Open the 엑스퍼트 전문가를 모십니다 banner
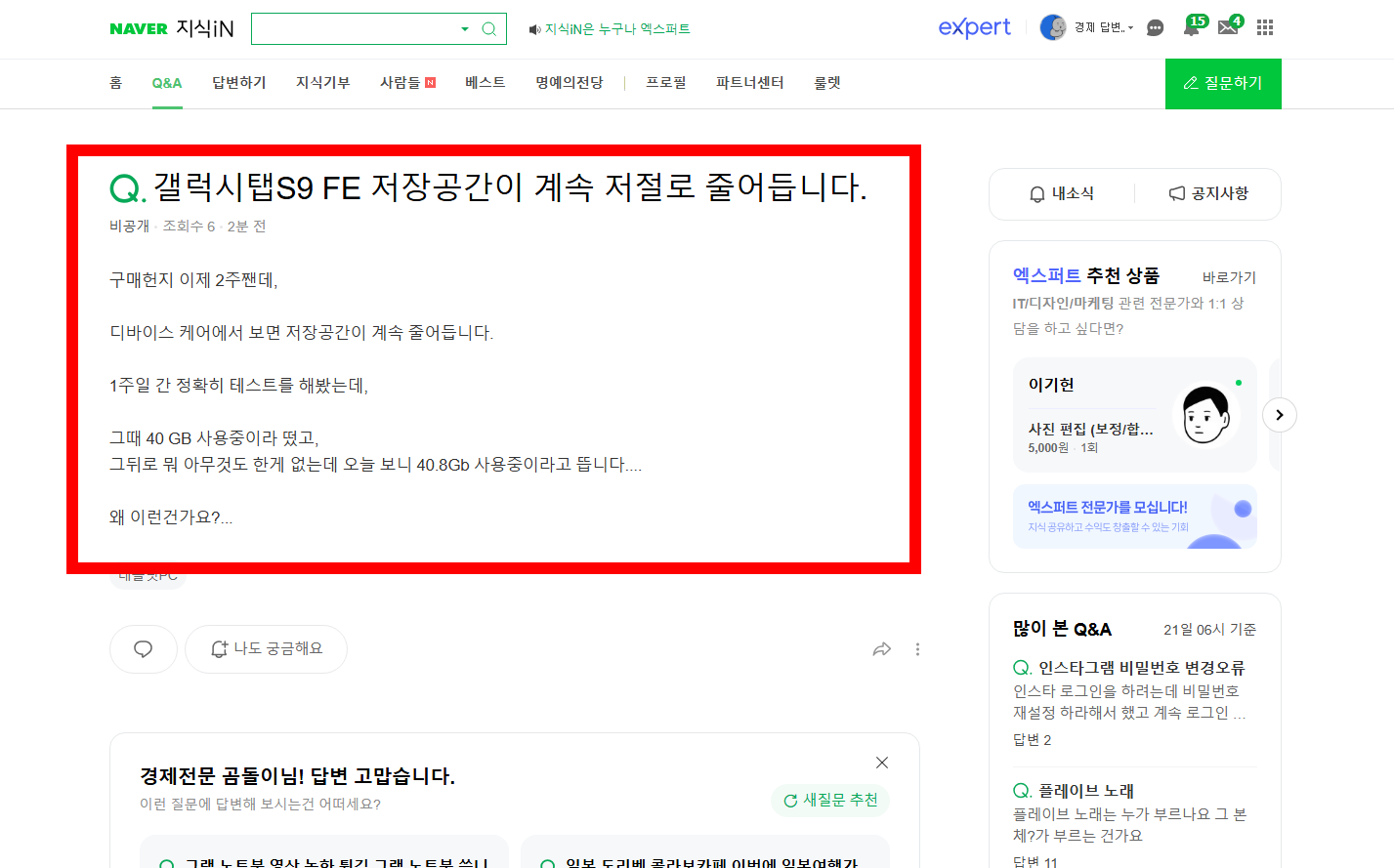Image resolution: width=1394 pixels, height=868 pixels. click(x=1135, y=517)
